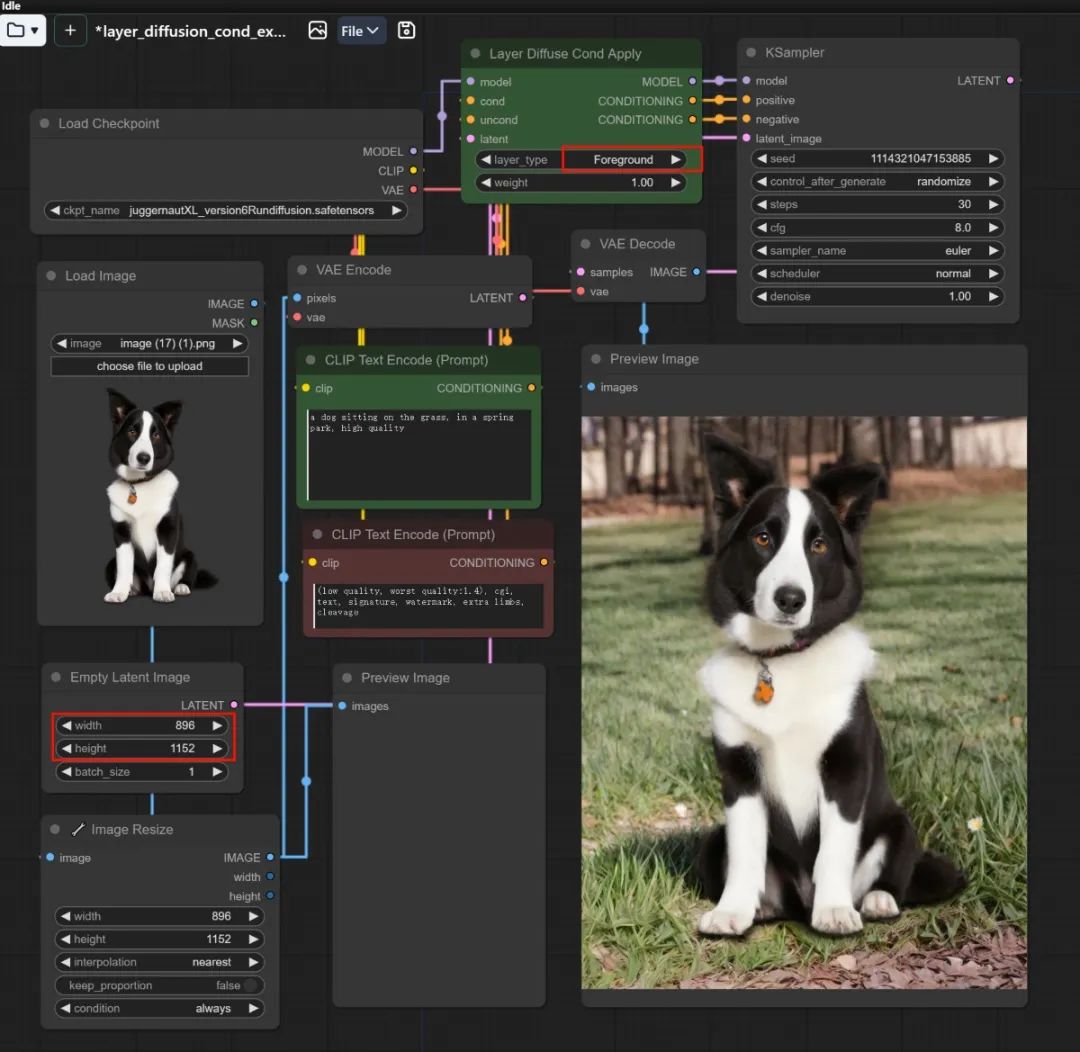Click the image gallery icon beside File
Image resolution: width=1080 pixels, height=1052 pixels.
[318, 30]
